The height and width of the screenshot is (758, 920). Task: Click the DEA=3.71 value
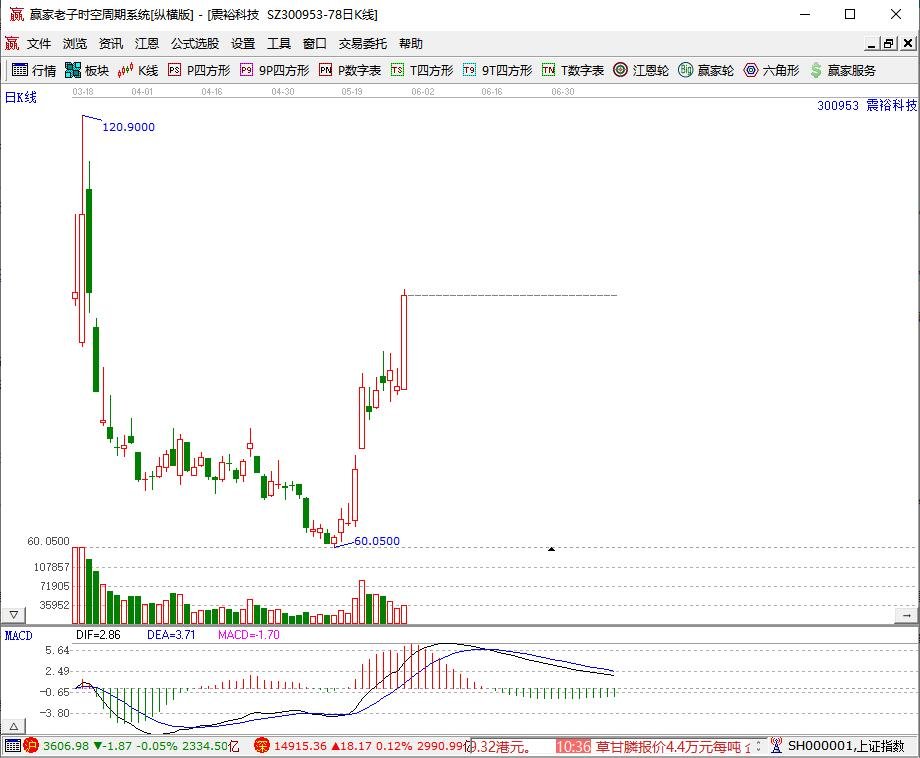171,635
